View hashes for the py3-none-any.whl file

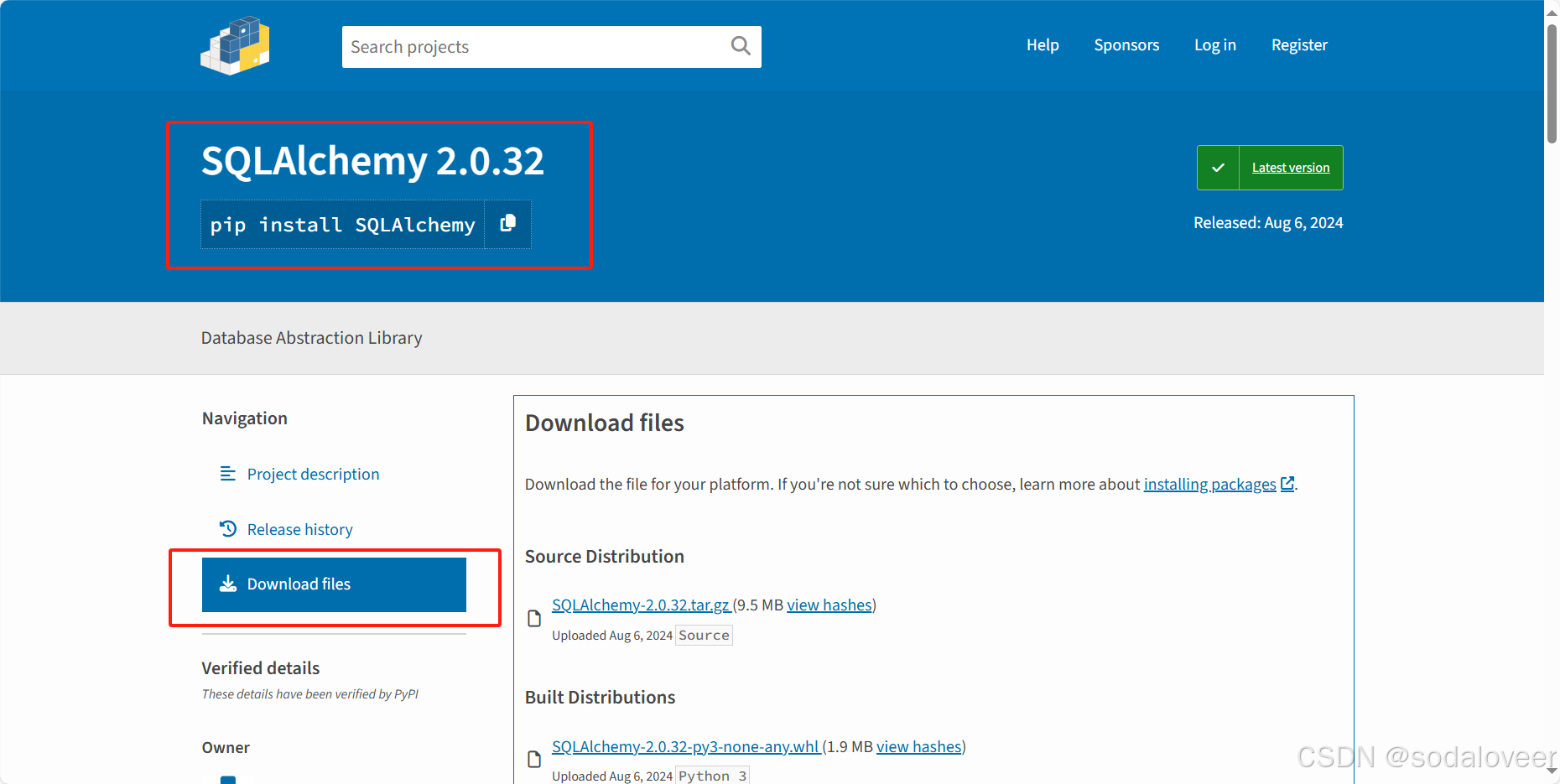click(918, 747)
